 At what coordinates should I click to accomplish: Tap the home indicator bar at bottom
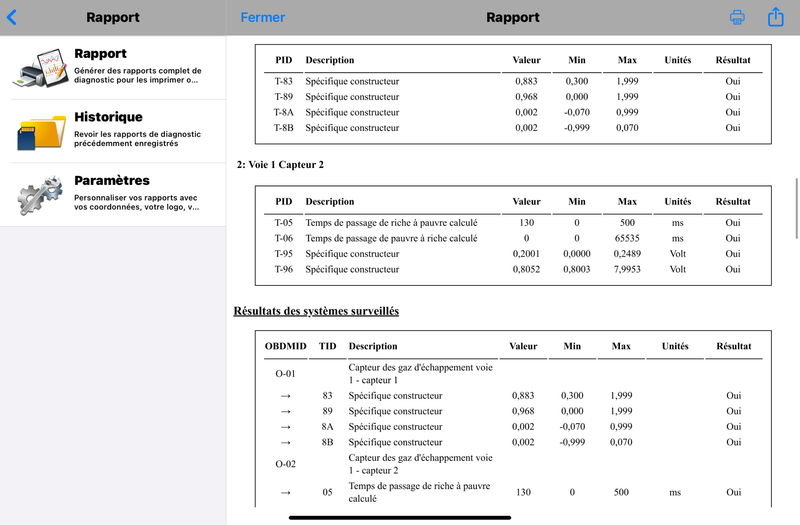[x=400, y=517]
